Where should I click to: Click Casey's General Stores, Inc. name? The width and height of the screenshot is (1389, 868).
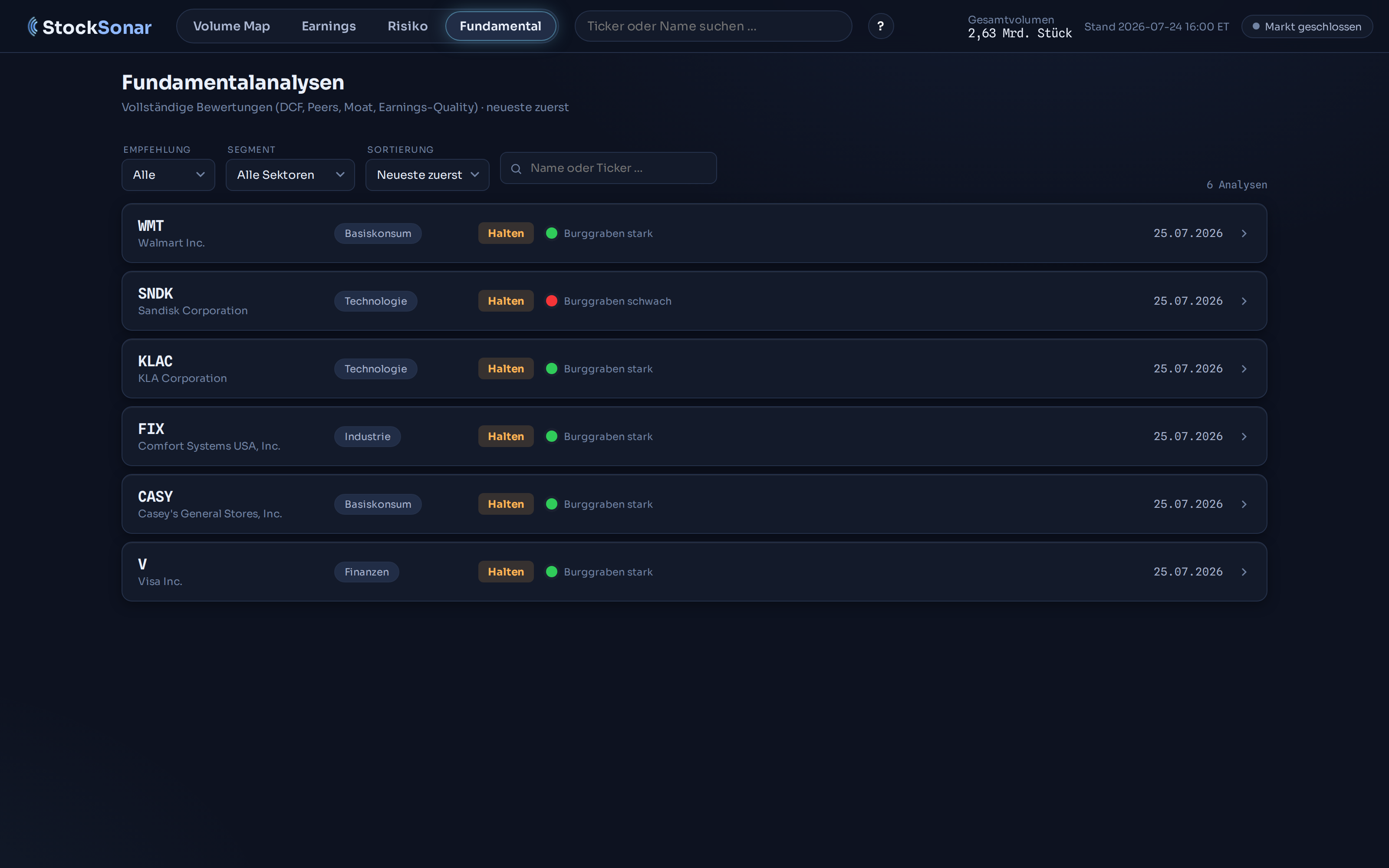point(210,514)
